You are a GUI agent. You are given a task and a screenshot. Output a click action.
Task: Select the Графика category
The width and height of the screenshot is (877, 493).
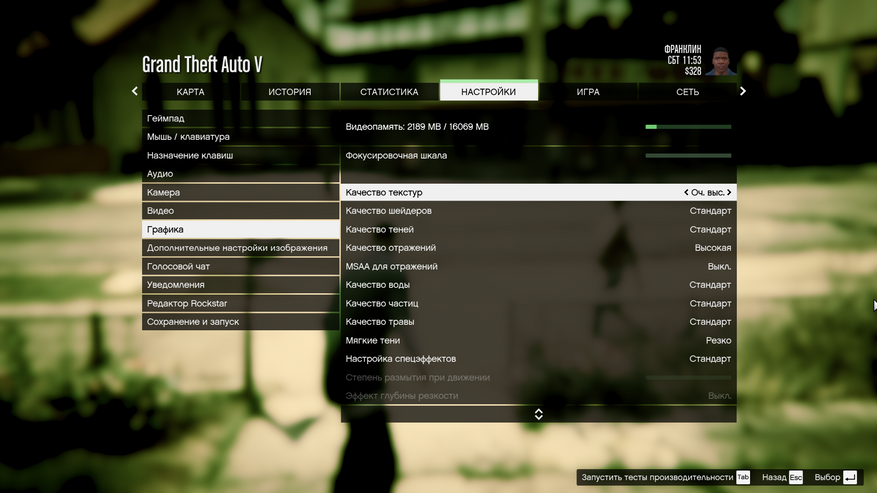point(241,229)
